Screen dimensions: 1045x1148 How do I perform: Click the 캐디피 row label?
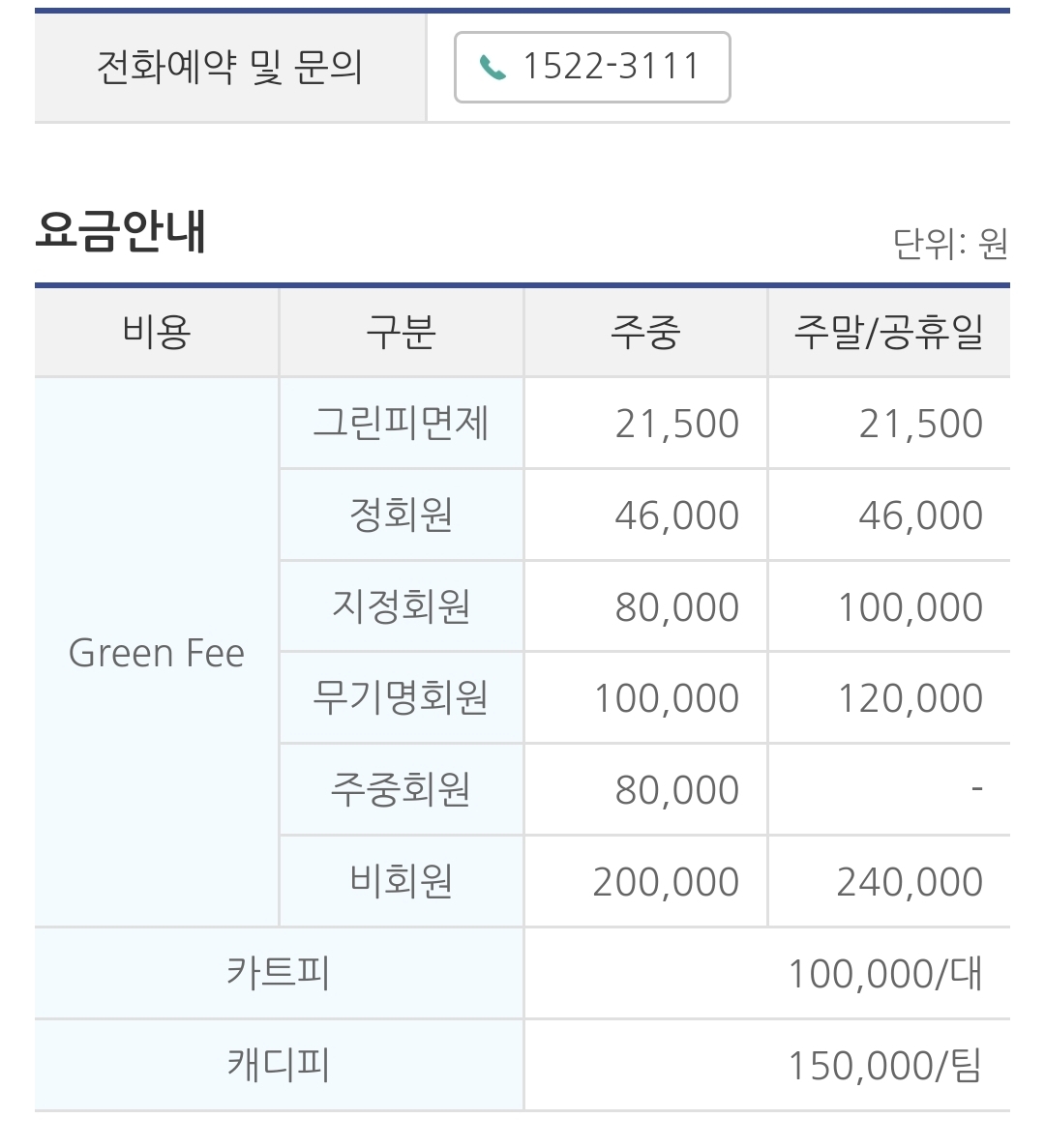point(279,1065)
